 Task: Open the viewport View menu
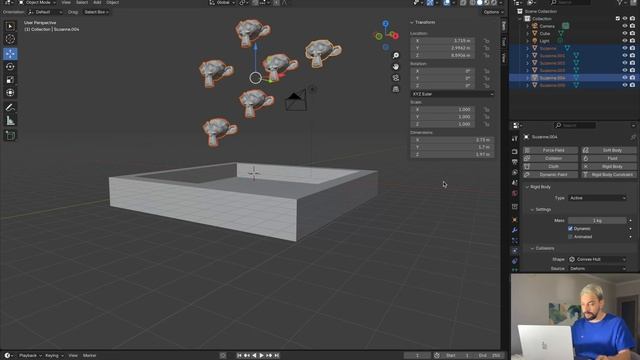[x=66, y=2]
